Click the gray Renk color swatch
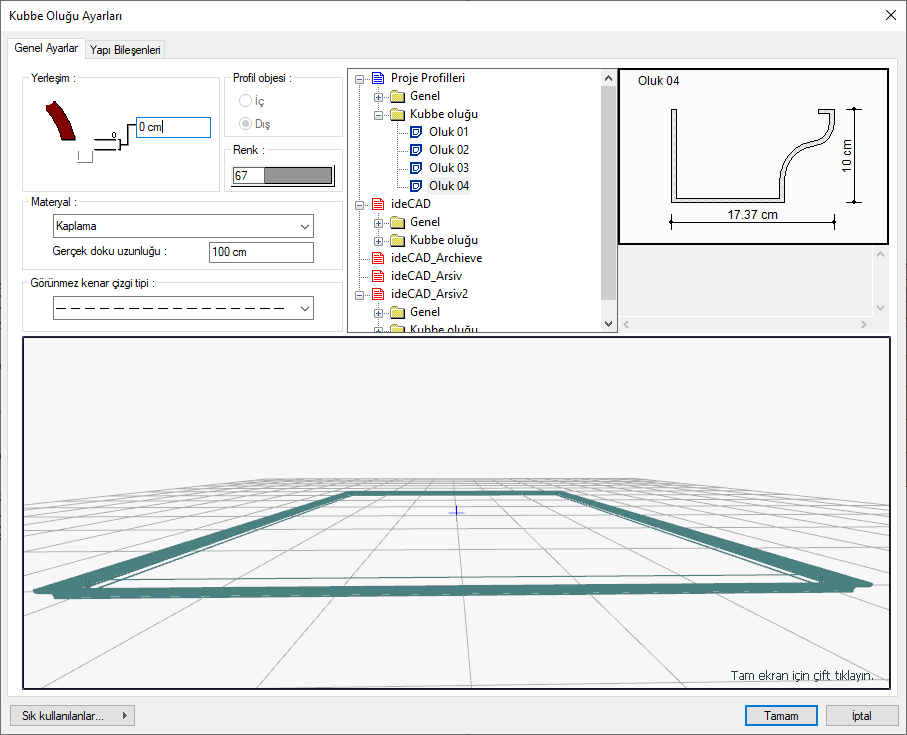The image size is (907, 735). [297, 176]
